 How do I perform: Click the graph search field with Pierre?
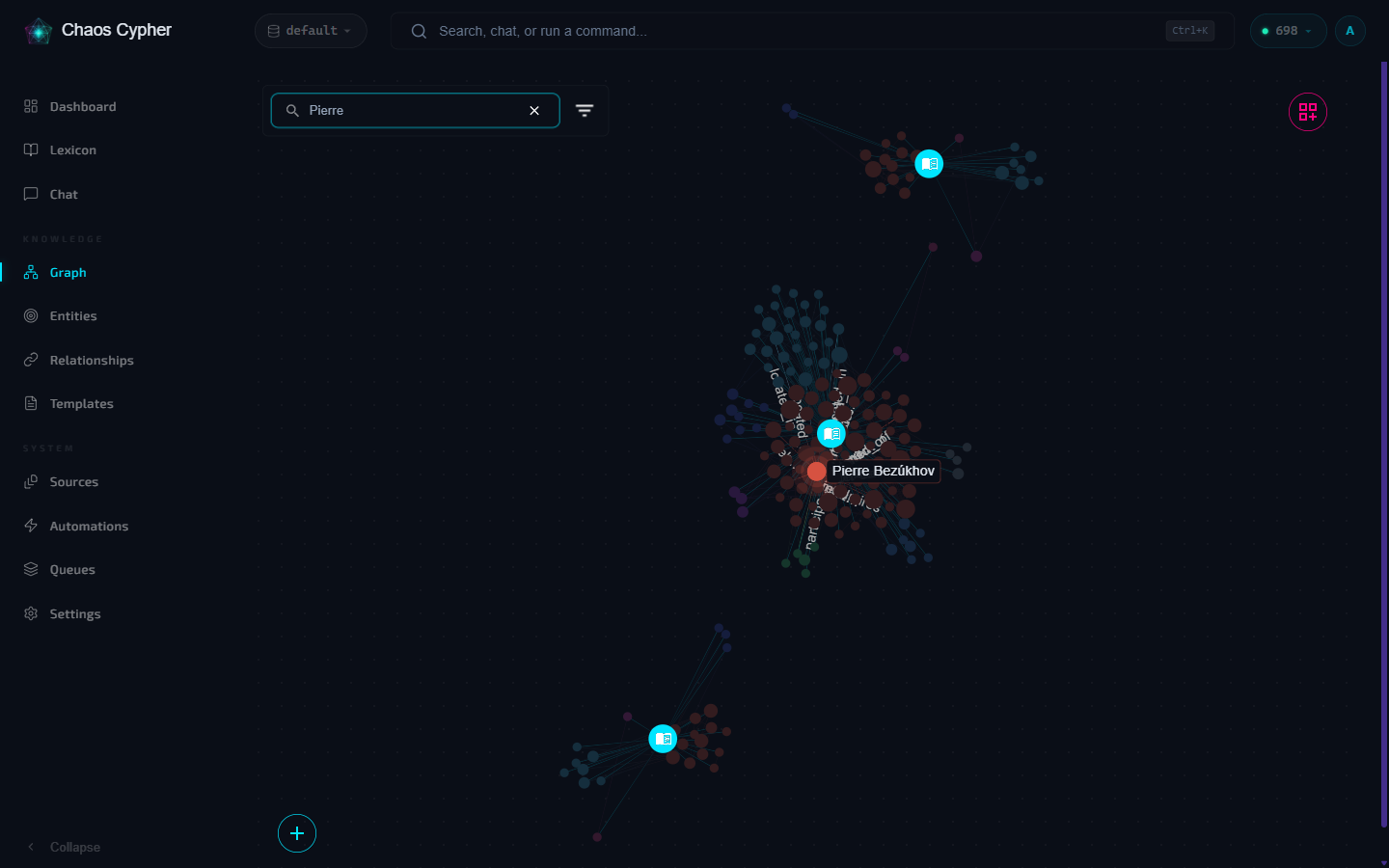(415, 111)
